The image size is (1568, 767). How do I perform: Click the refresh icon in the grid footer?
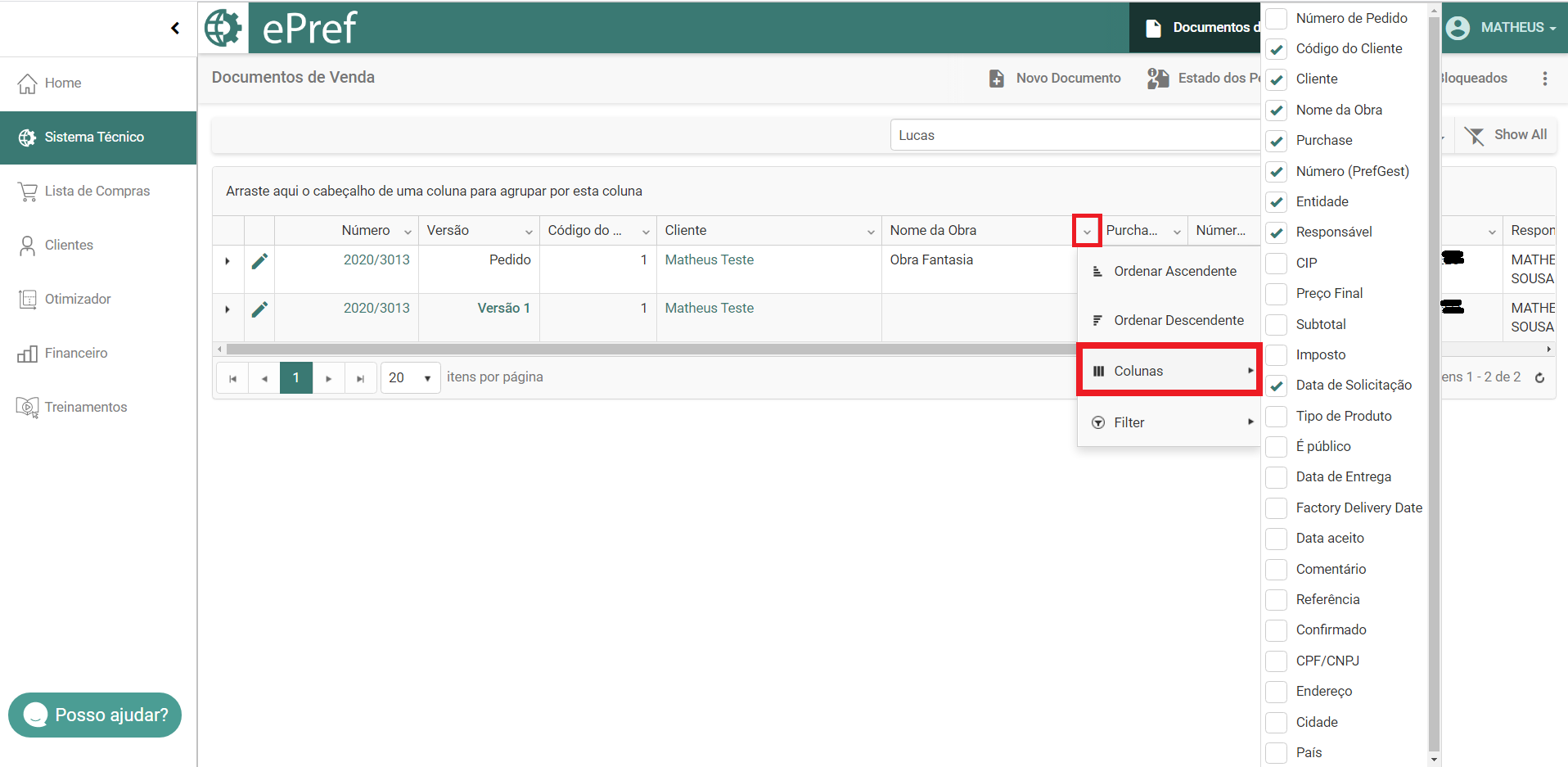[1539, 377]
